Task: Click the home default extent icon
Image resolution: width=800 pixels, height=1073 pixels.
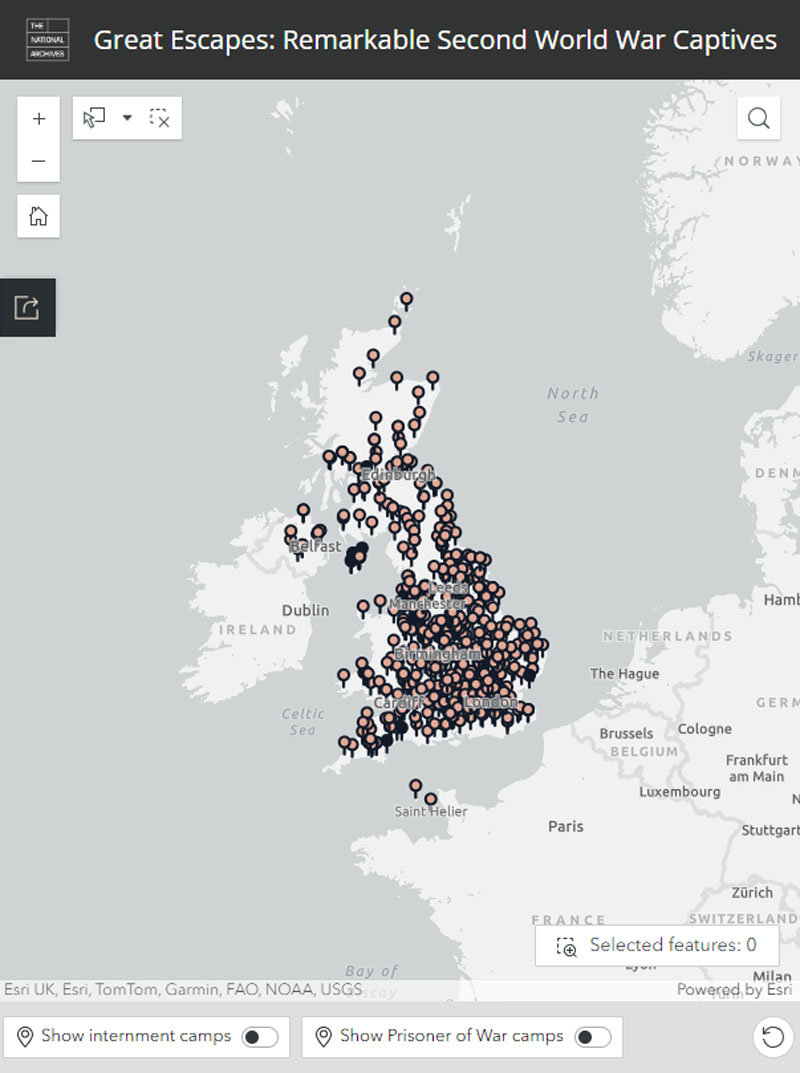Action: 38,216
